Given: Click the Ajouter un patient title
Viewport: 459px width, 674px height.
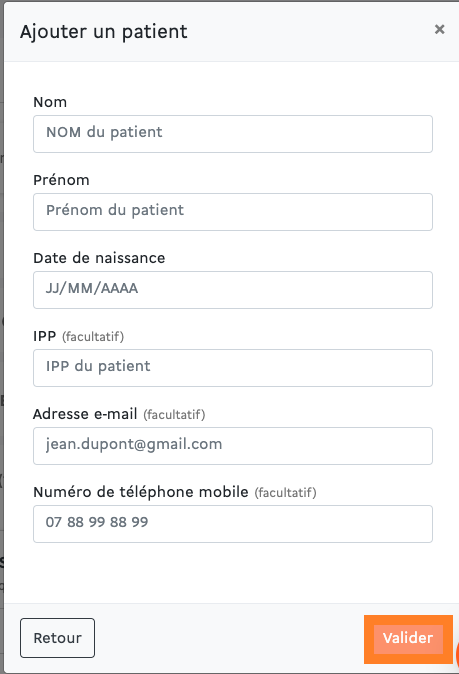Looking at the screenshot, I should click(x=104, y=31).
